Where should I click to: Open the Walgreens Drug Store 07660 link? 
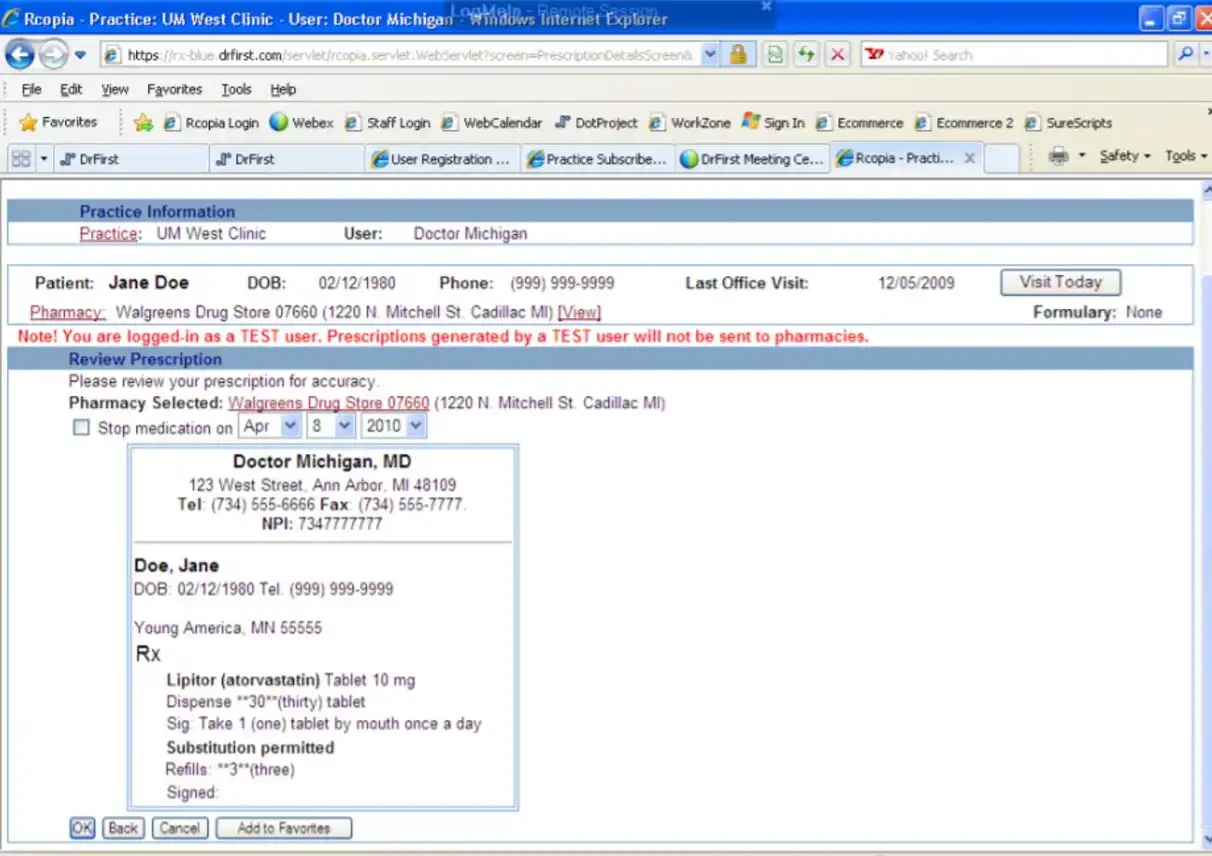point(328,403)
